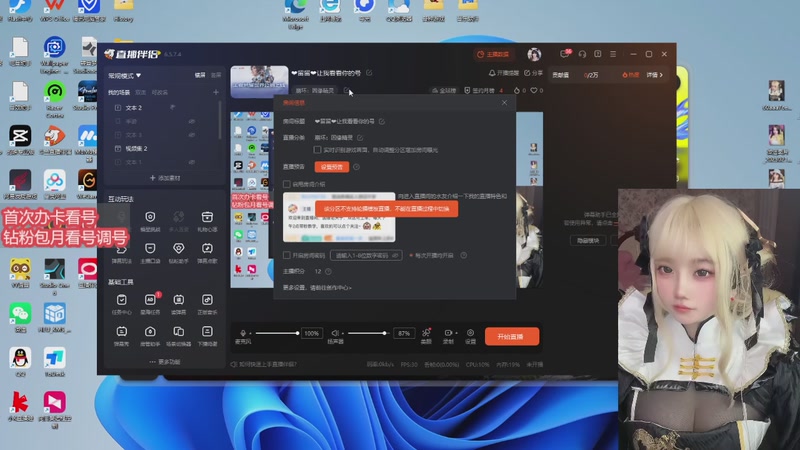The height and width of the screenshot is (450, 800).
Task: Switch to 我的场景 tab
Action: tap(119, 92)
